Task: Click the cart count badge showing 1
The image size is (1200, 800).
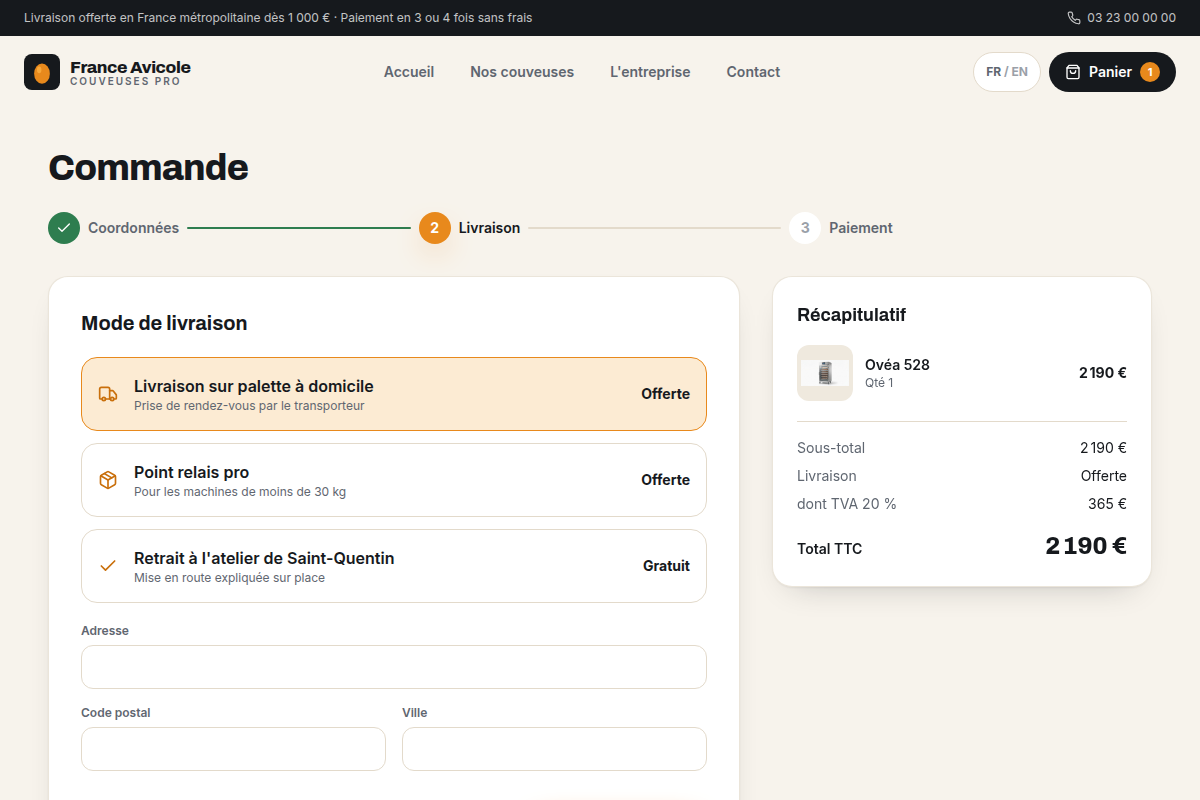Action: [x=1150, y=72]
